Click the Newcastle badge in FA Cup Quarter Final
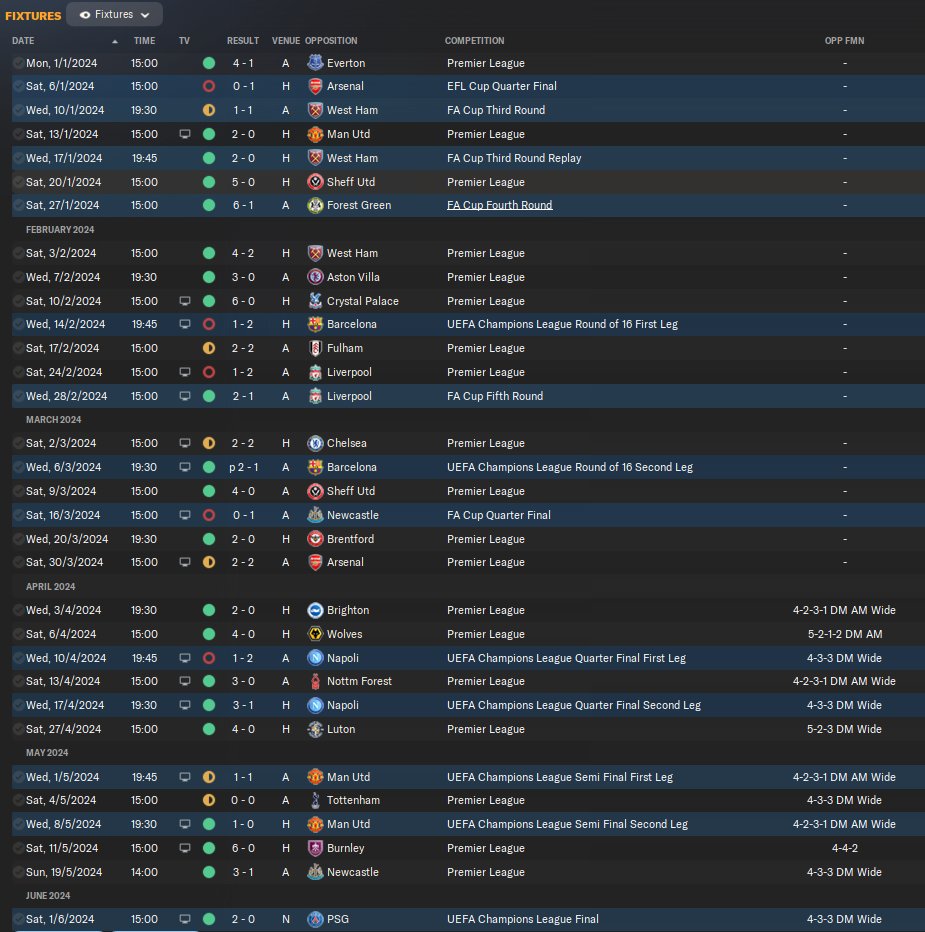Screen dimensions: 925x932 point(315,515)
